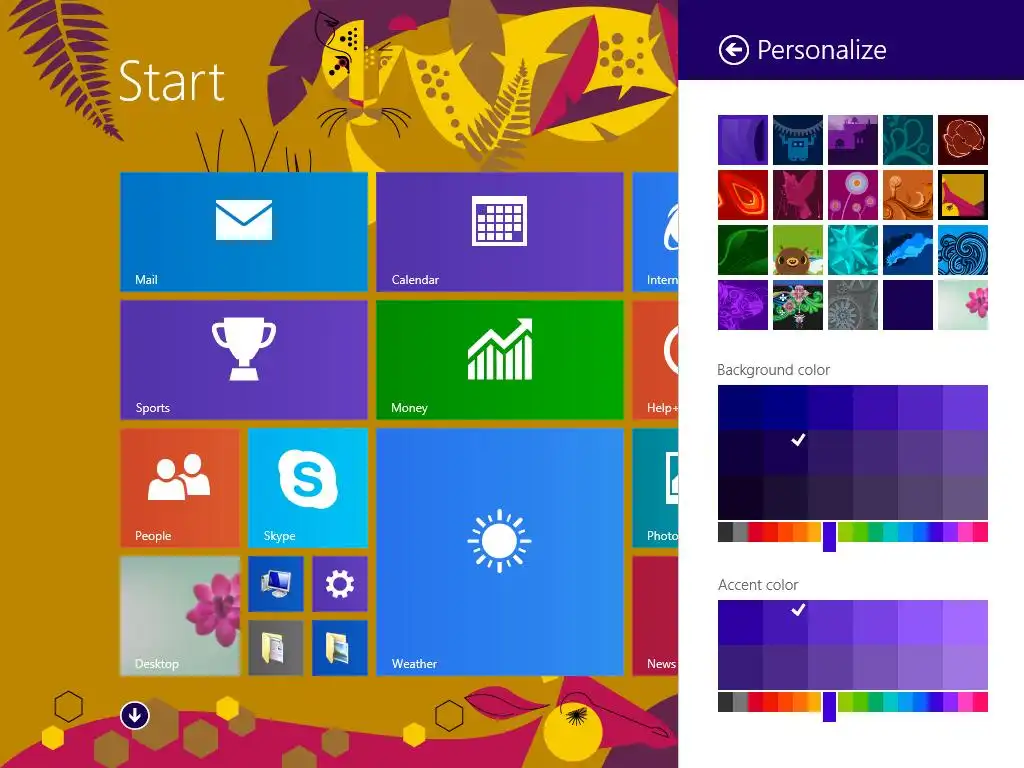This screenshot has width=1024, height=768.
Task: Choose the teal star crystal background
Action: (853, 250)
